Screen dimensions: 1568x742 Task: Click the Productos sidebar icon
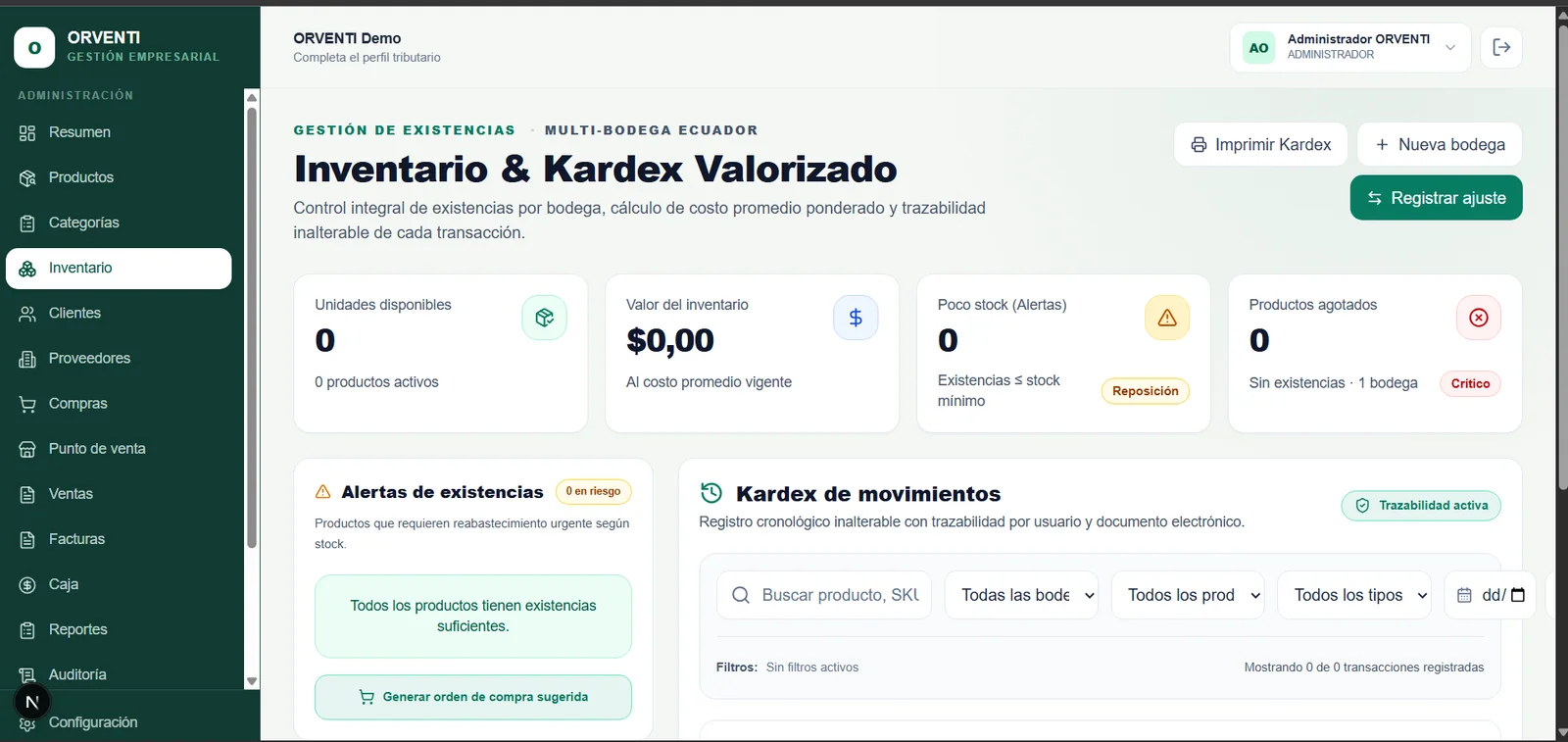(27, 177)
